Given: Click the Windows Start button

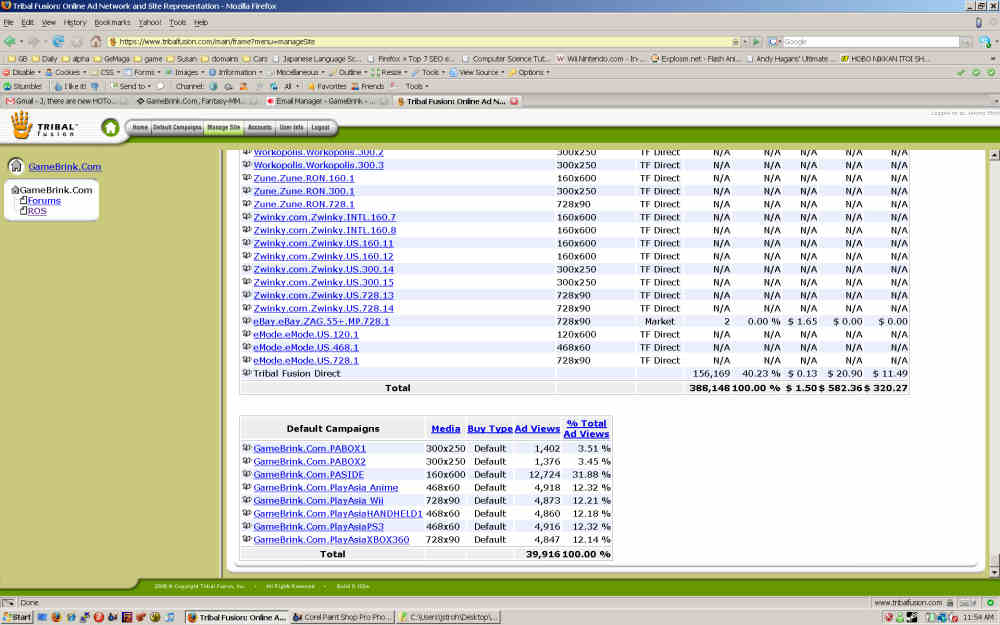Looking at the screenshot, I should point(17,617).
